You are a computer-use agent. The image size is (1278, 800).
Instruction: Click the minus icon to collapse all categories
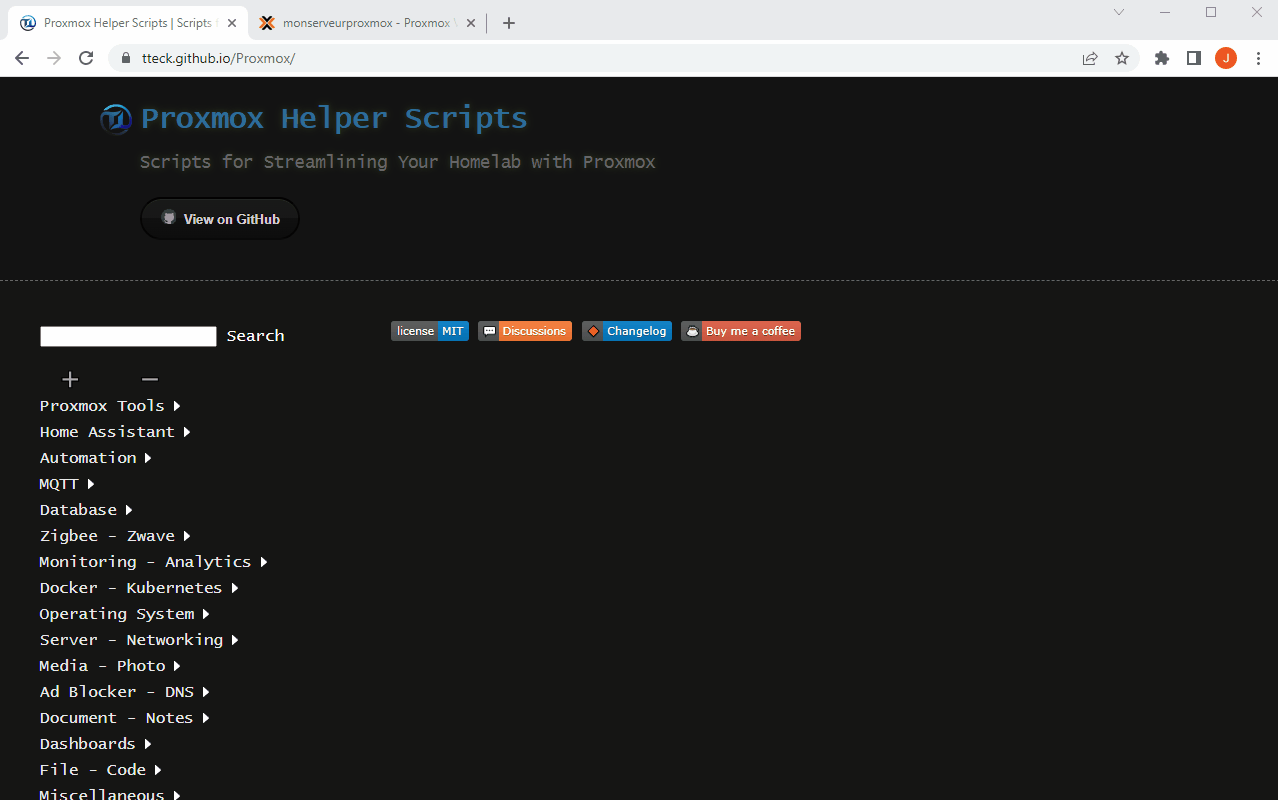click(x=150, y=379)
